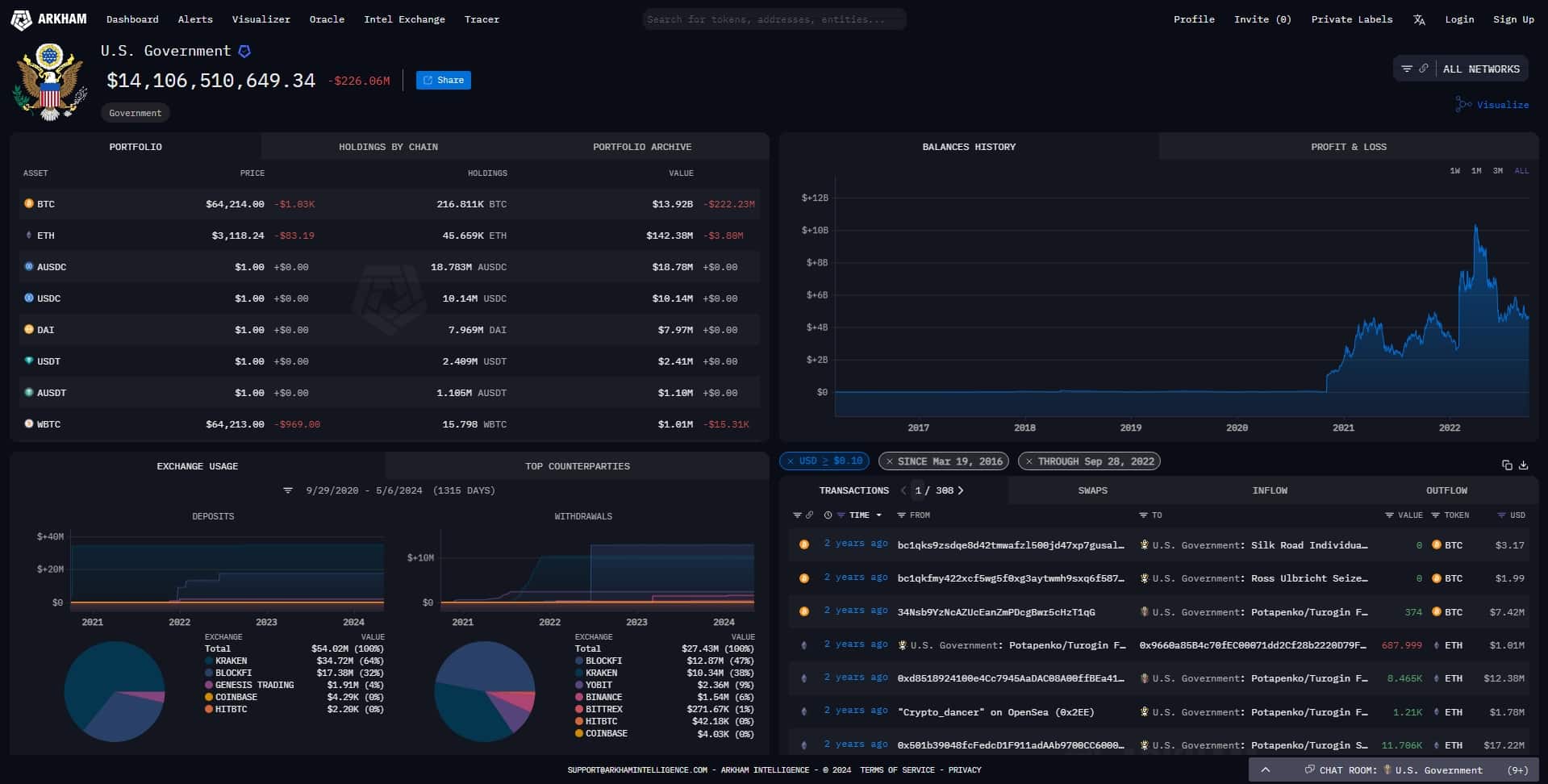The height and width of the screenshot is (784, 1548).
Task: Filter transactions by To column icon
Action: pyautogui.click(x=1143, y=515)
